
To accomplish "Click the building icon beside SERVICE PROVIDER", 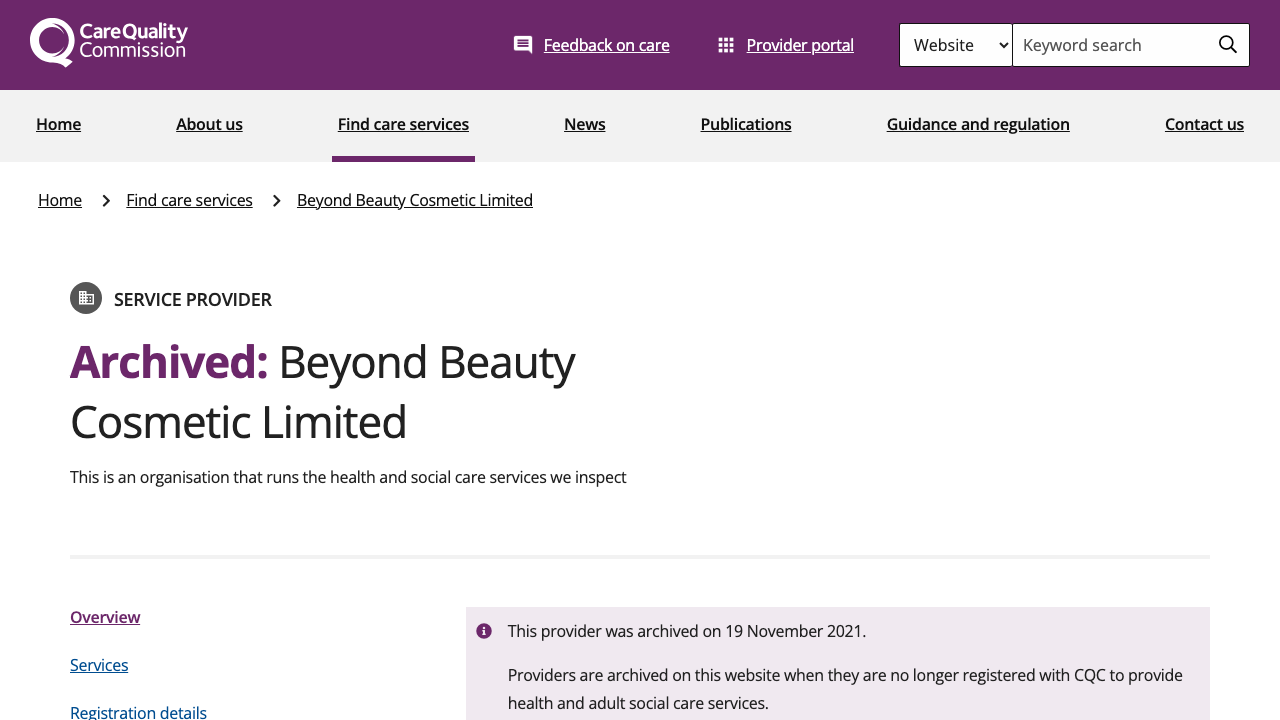I will tap(86, 298).
